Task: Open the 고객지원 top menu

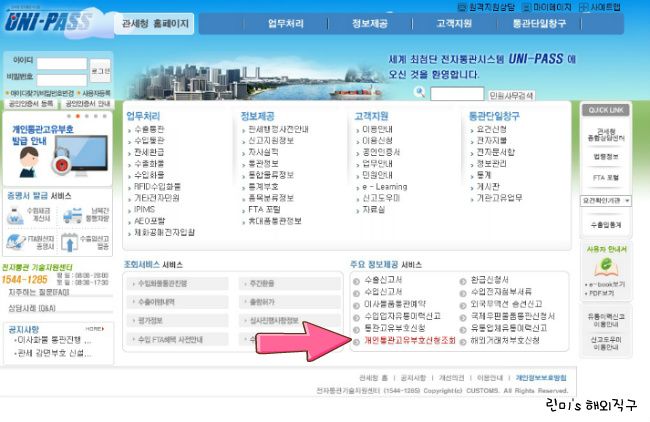Action: pos(454,24)
